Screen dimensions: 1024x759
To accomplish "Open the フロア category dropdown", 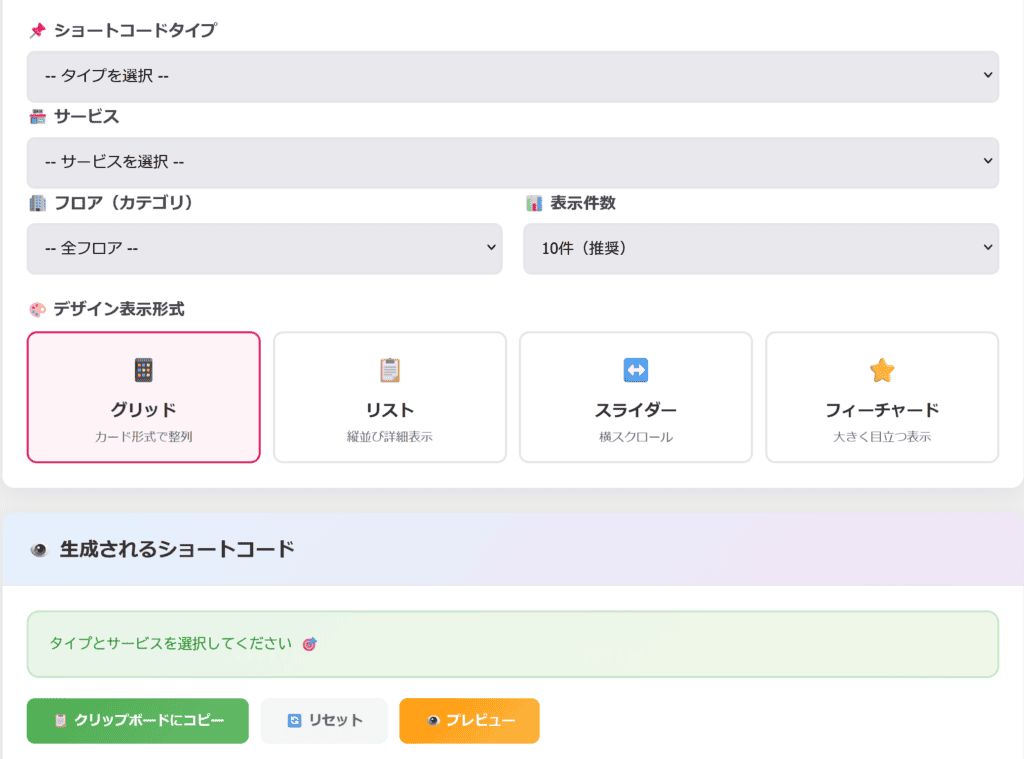I will point(264,248).
